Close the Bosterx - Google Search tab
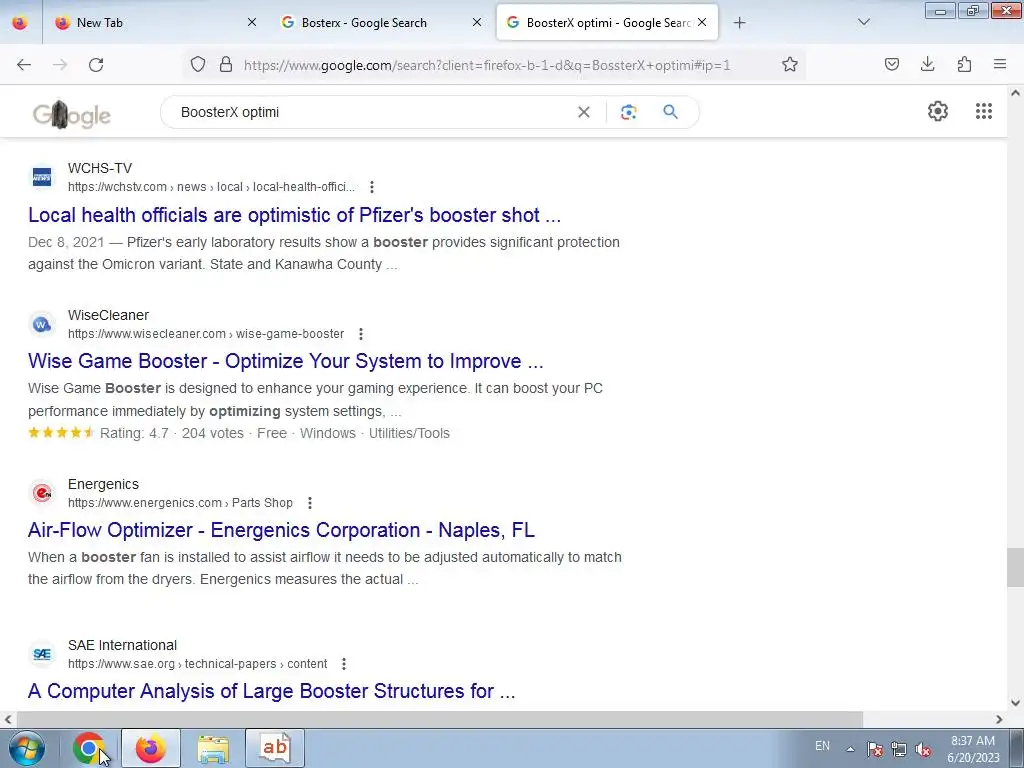This screenshot has height=768, width=1024. coord(477,22)
